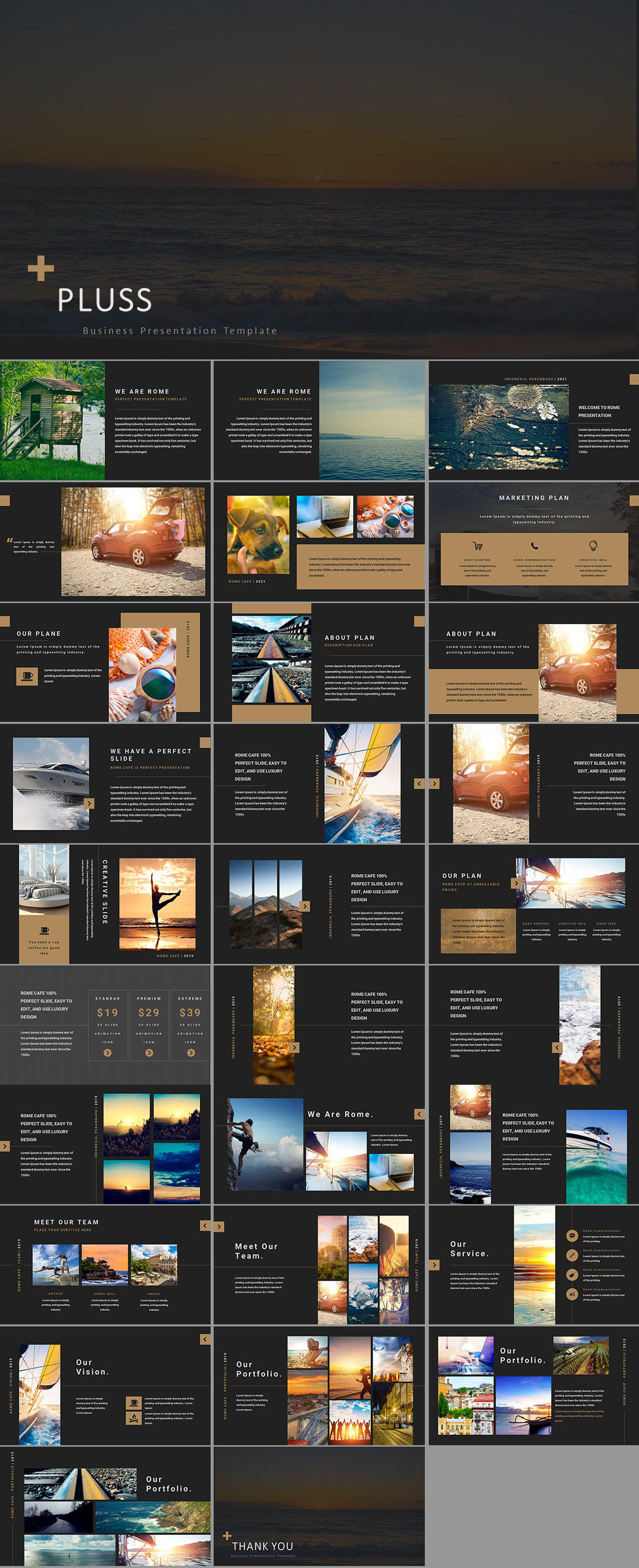Click the arrow button under the $29 Premiem plan
639x1568 pixels.
click(x=149, y=1052)
